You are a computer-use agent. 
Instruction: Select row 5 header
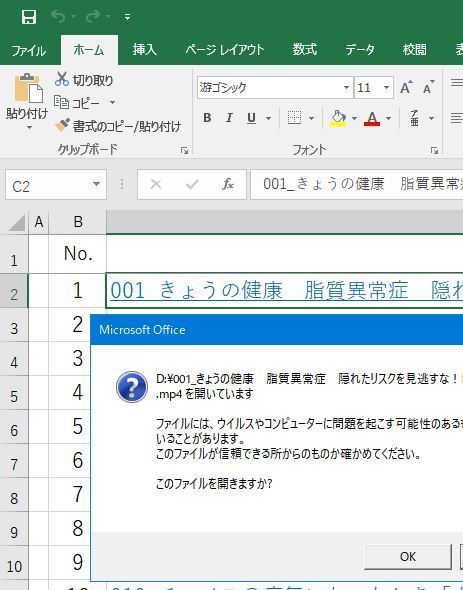14,393
